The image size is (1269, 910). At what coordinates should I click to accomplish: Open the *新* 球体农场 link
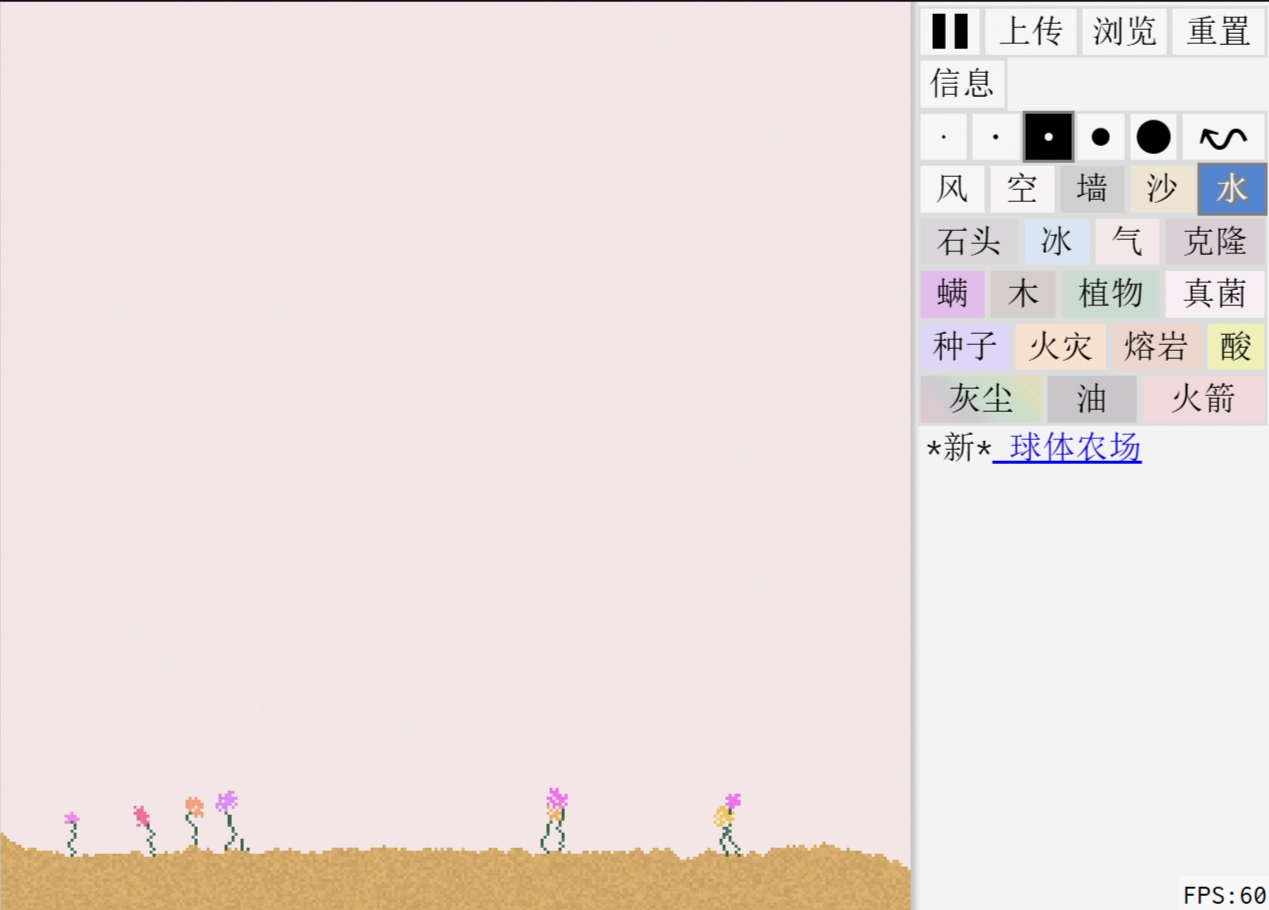1068,448
